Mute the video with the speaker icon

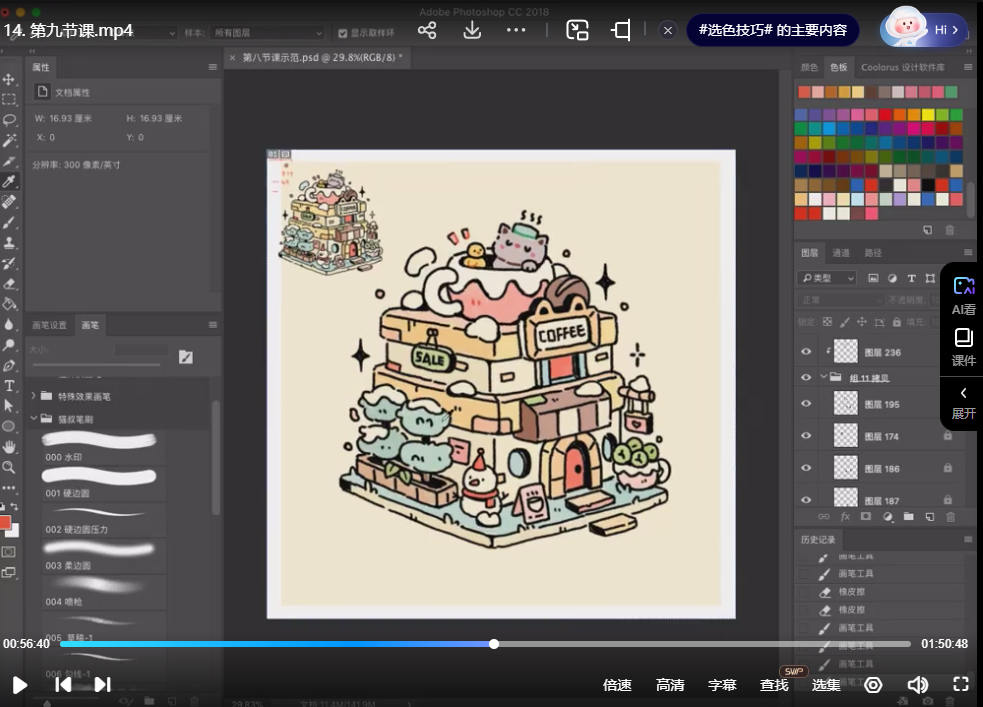pos(917,685)
